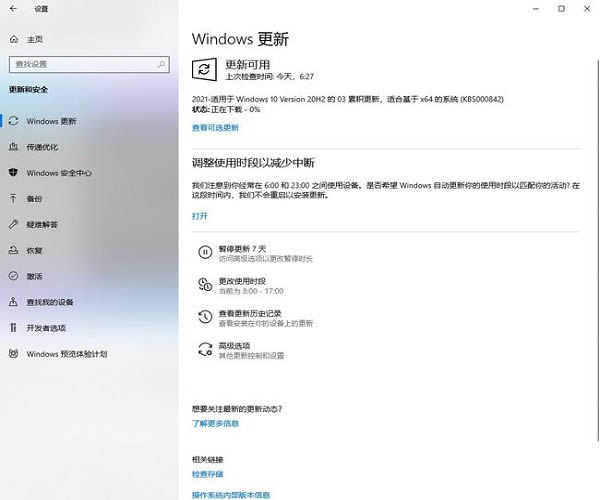Click the 查找设置 search box
600x500 pixels.
(88, 64)
